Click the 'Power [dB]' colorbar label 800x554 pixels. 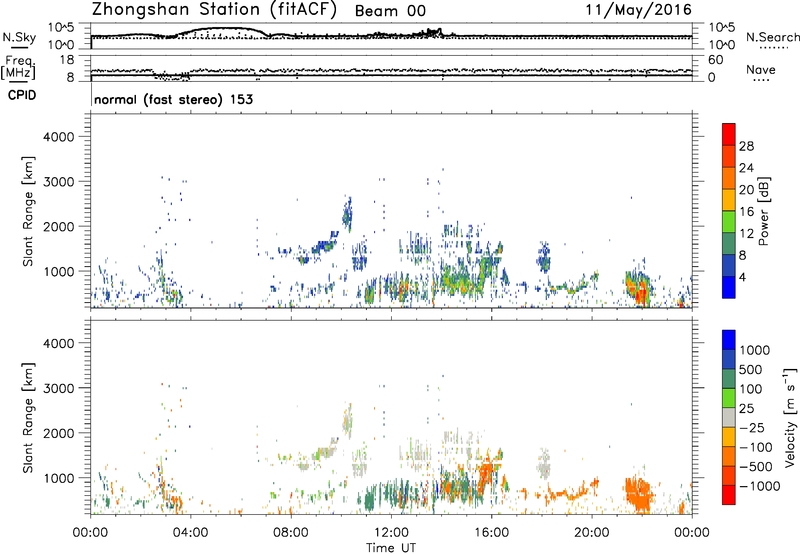[763, 211]
